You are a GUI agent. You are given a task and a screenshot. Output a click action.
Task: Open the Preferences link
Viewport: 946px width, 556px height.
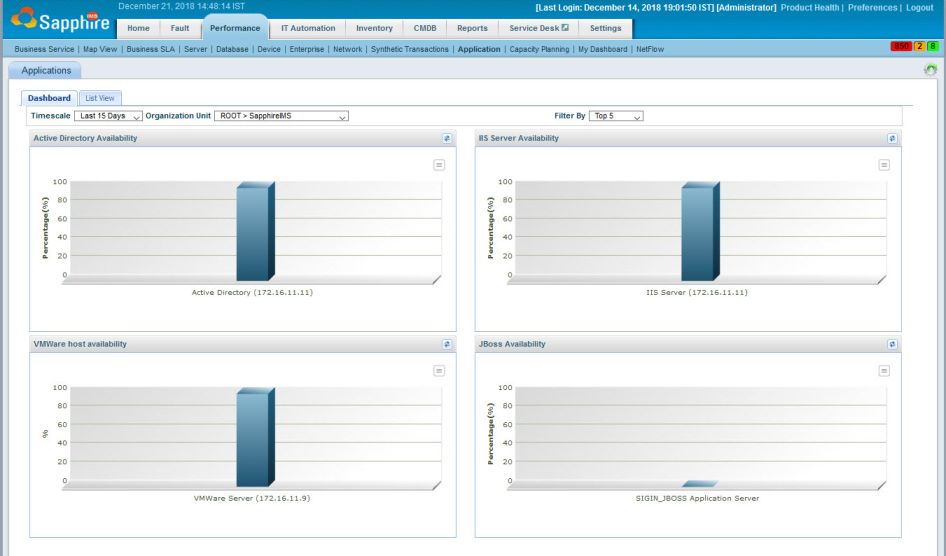(872, 8)
